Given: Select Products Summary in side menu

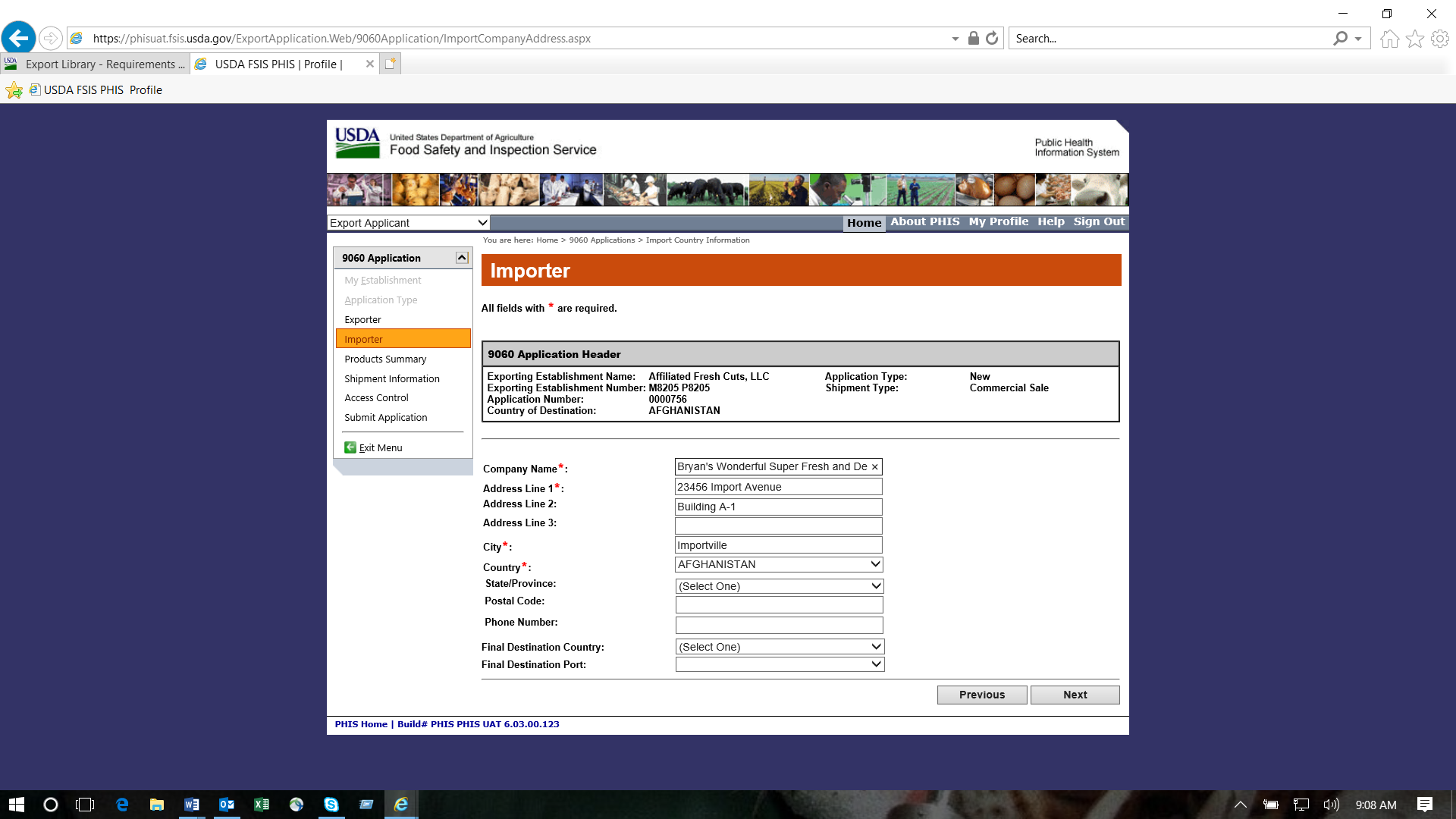Looking at the screenshot, I should pos(385,359).
